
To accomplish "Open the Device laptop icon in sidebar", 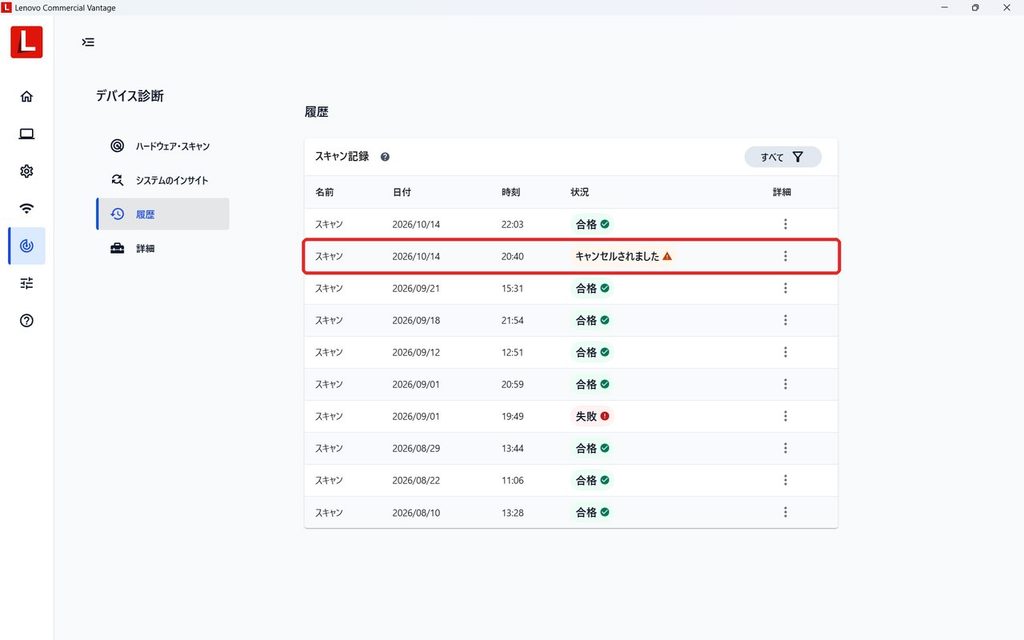I will pos(26,134).
